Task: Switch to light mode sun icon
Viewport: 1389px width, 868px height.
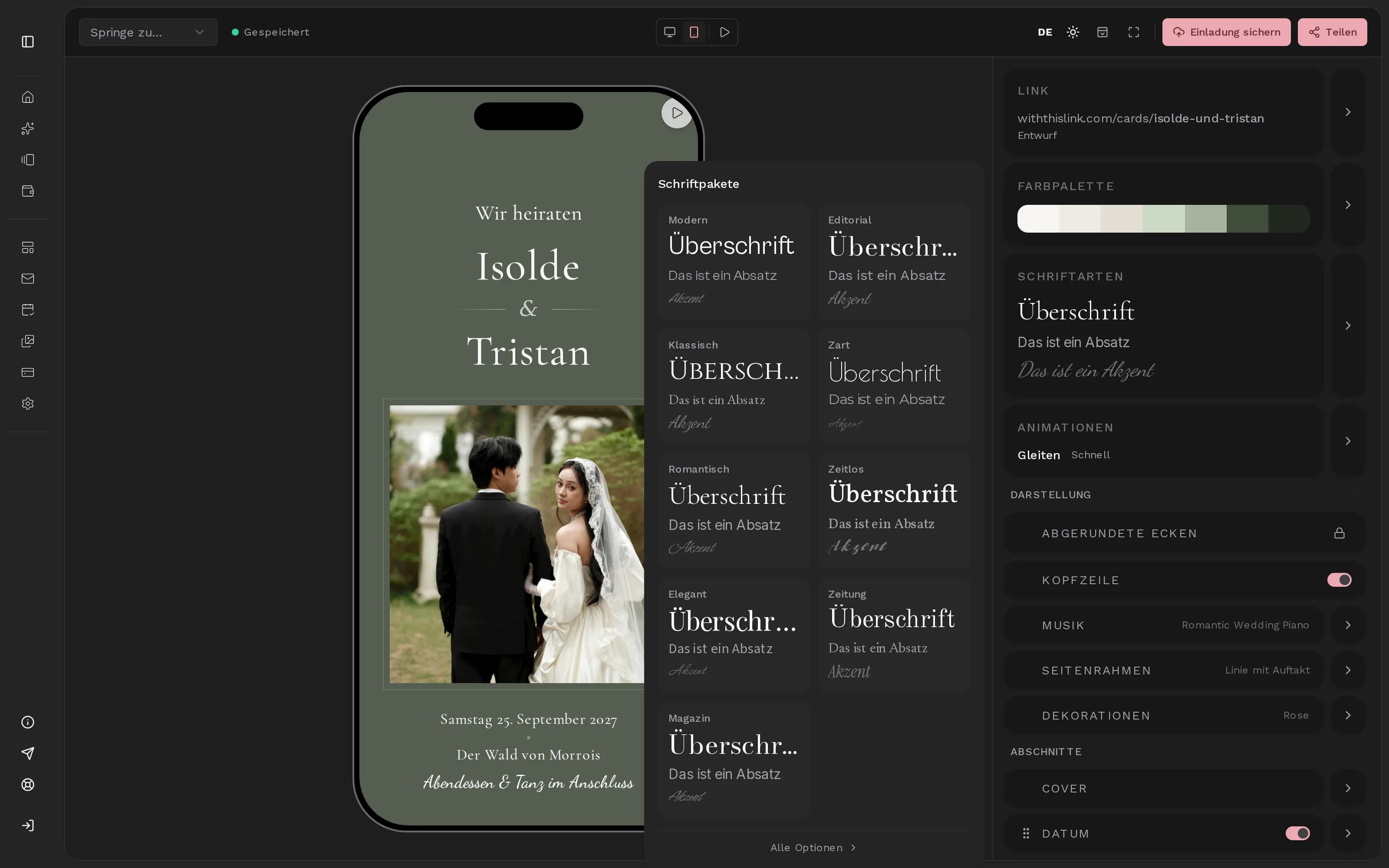Action: [1073, 32]
